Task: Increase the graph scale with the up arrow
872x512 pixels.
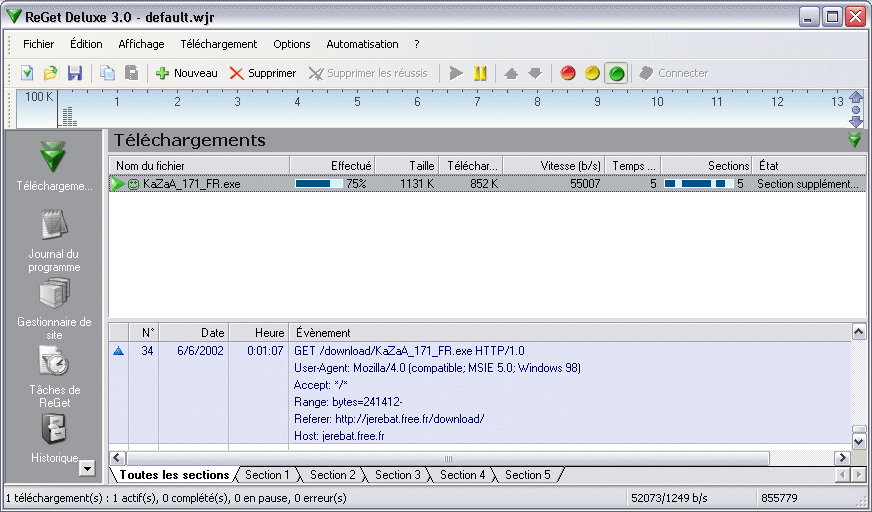Action: pos(856,97)
